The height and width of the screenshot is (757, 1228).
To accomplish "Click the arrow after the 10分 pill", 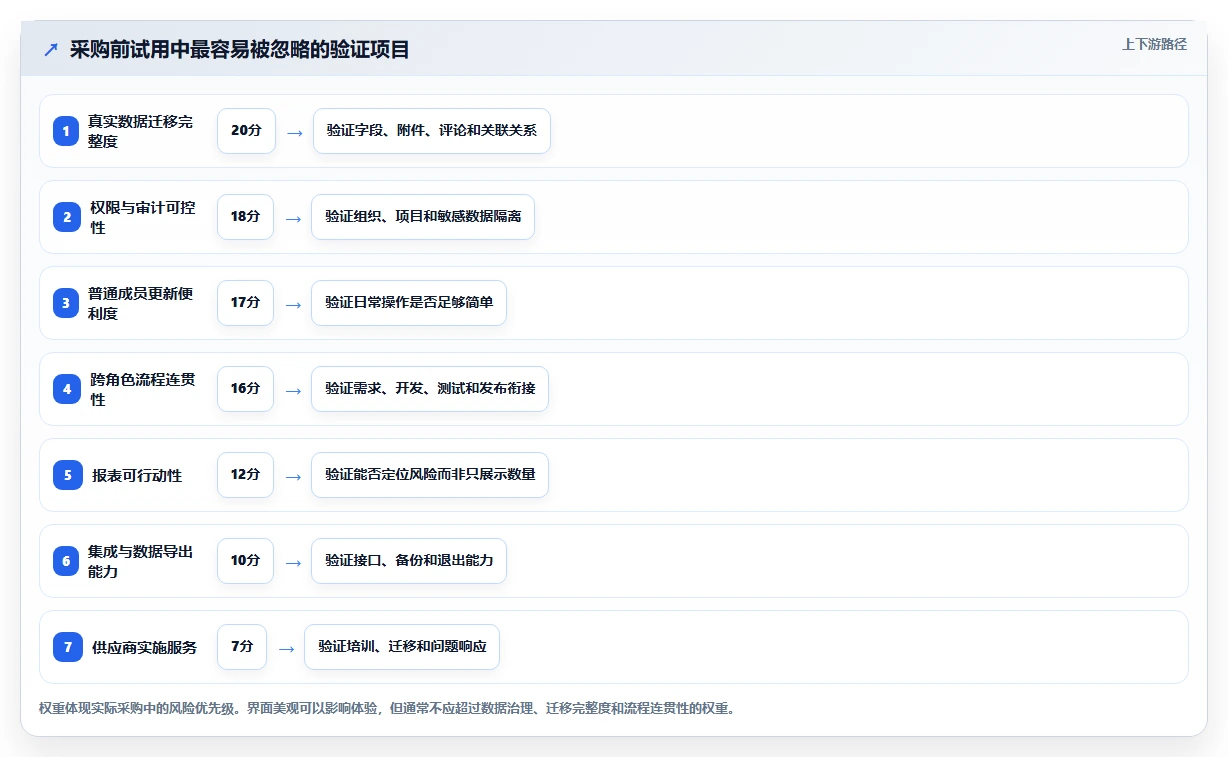I will tap(293, 562).
